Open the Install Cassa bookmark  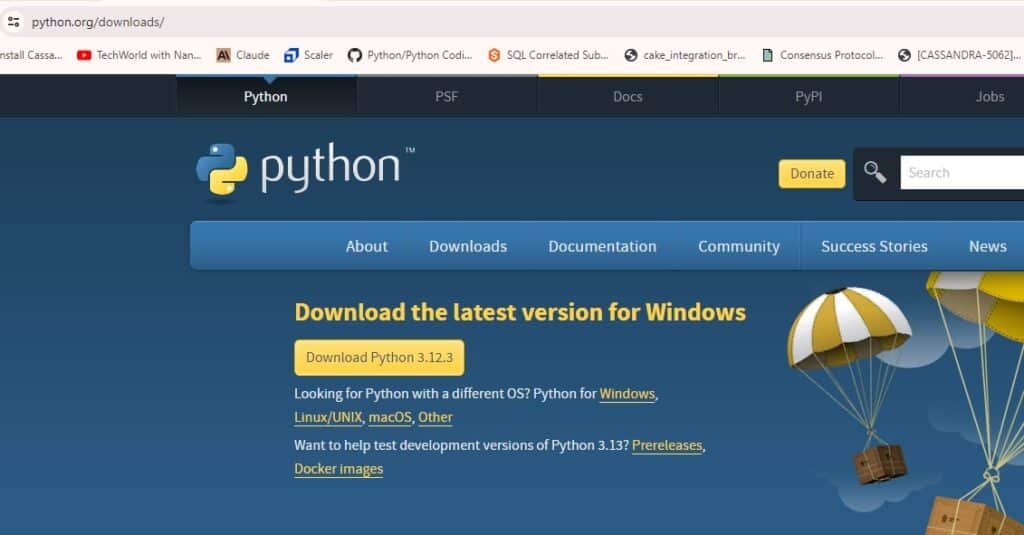(x=31, y=56)
